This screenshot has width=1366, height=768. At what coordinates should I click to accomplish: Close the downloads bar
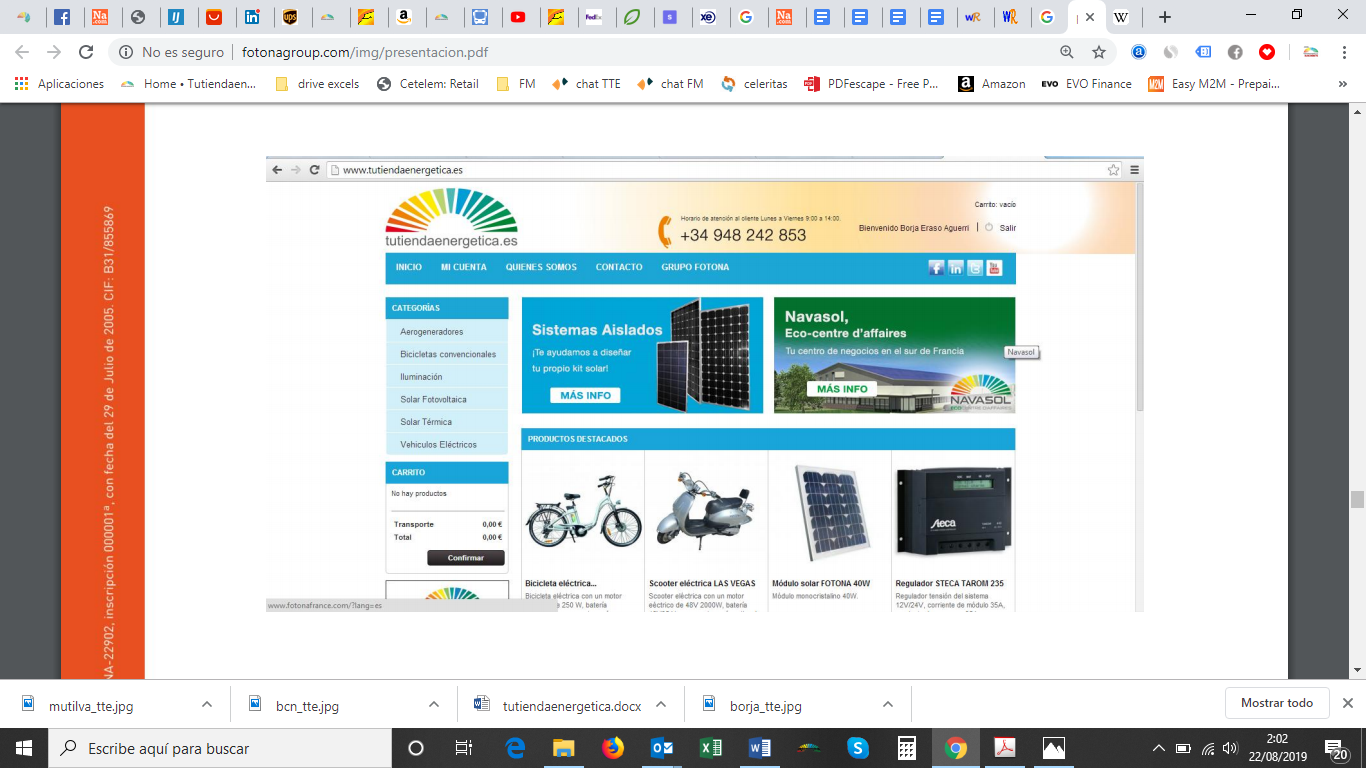(x=1348, y=703)
